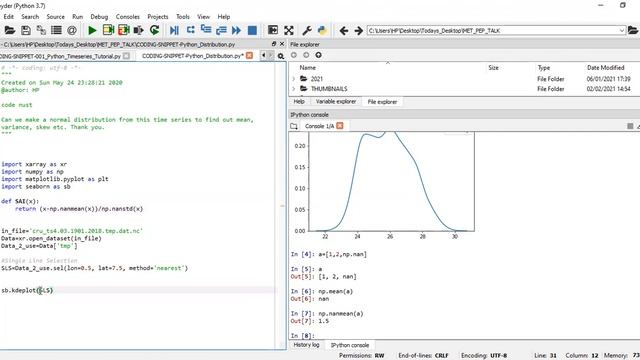Viewport: 640px width, 360px height.
Task: Go back to previous cursor position
Action: (344, 31)
